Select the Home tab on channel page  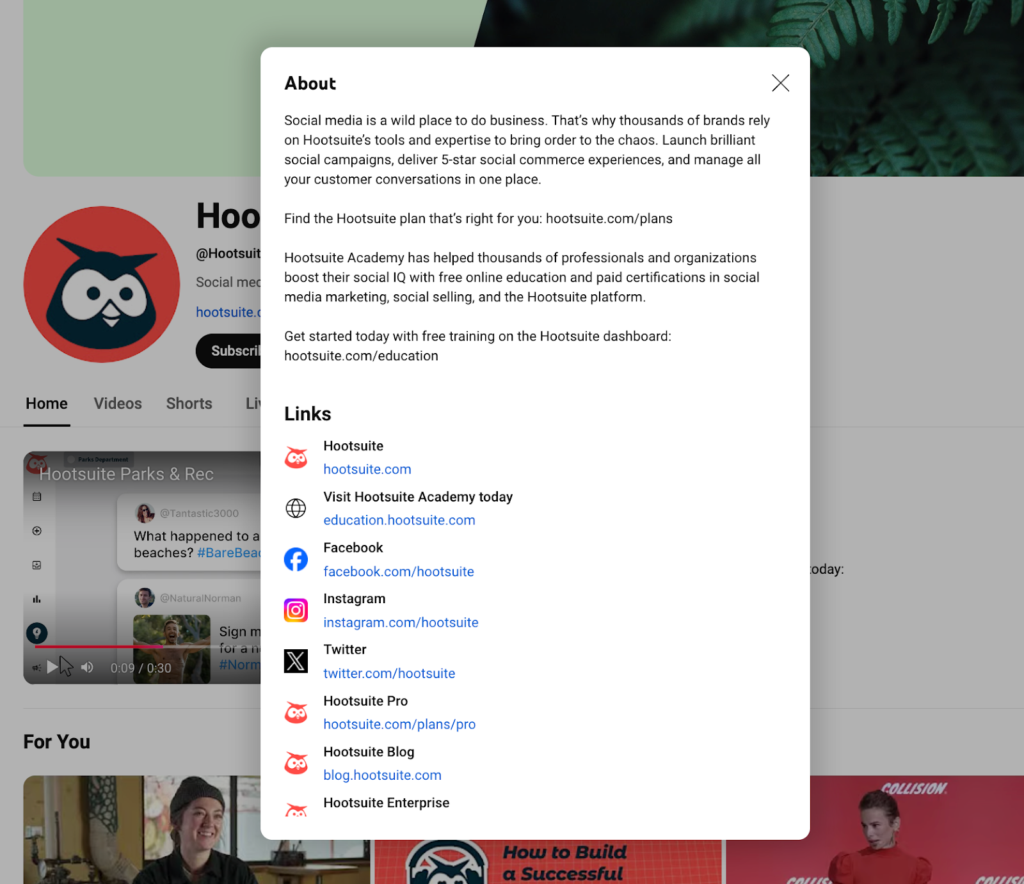46,403
